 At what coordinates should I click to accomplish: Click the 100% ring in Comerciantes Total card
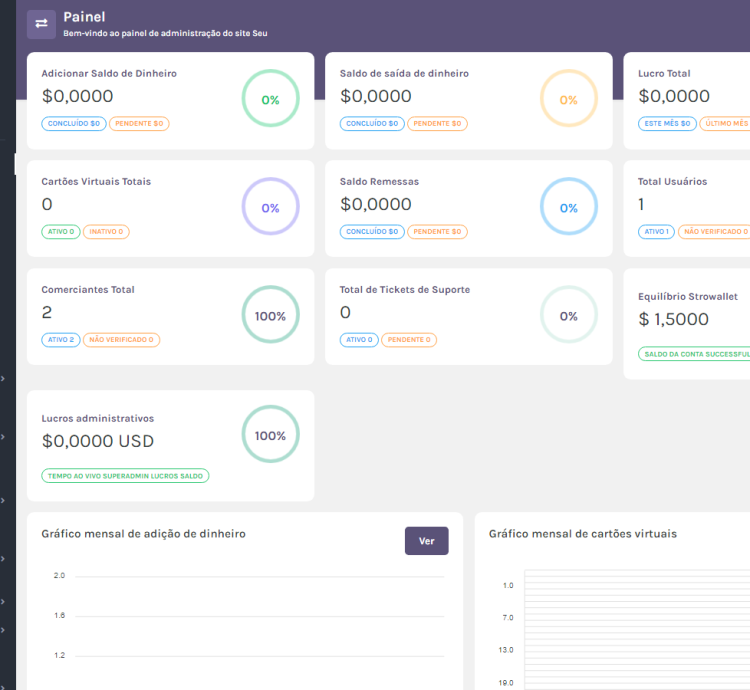pos(270,316)
